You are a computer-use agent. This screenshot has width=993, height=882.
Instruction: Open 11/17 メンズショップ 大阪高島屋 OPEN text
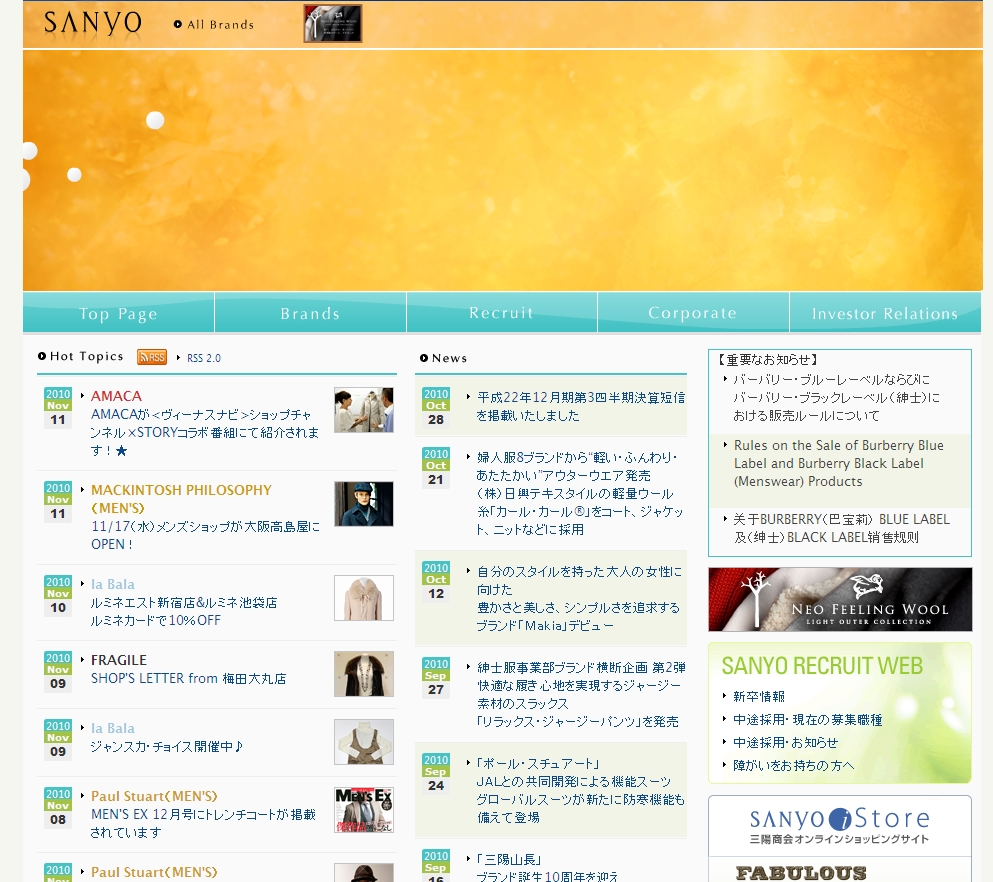coord(205,535)
